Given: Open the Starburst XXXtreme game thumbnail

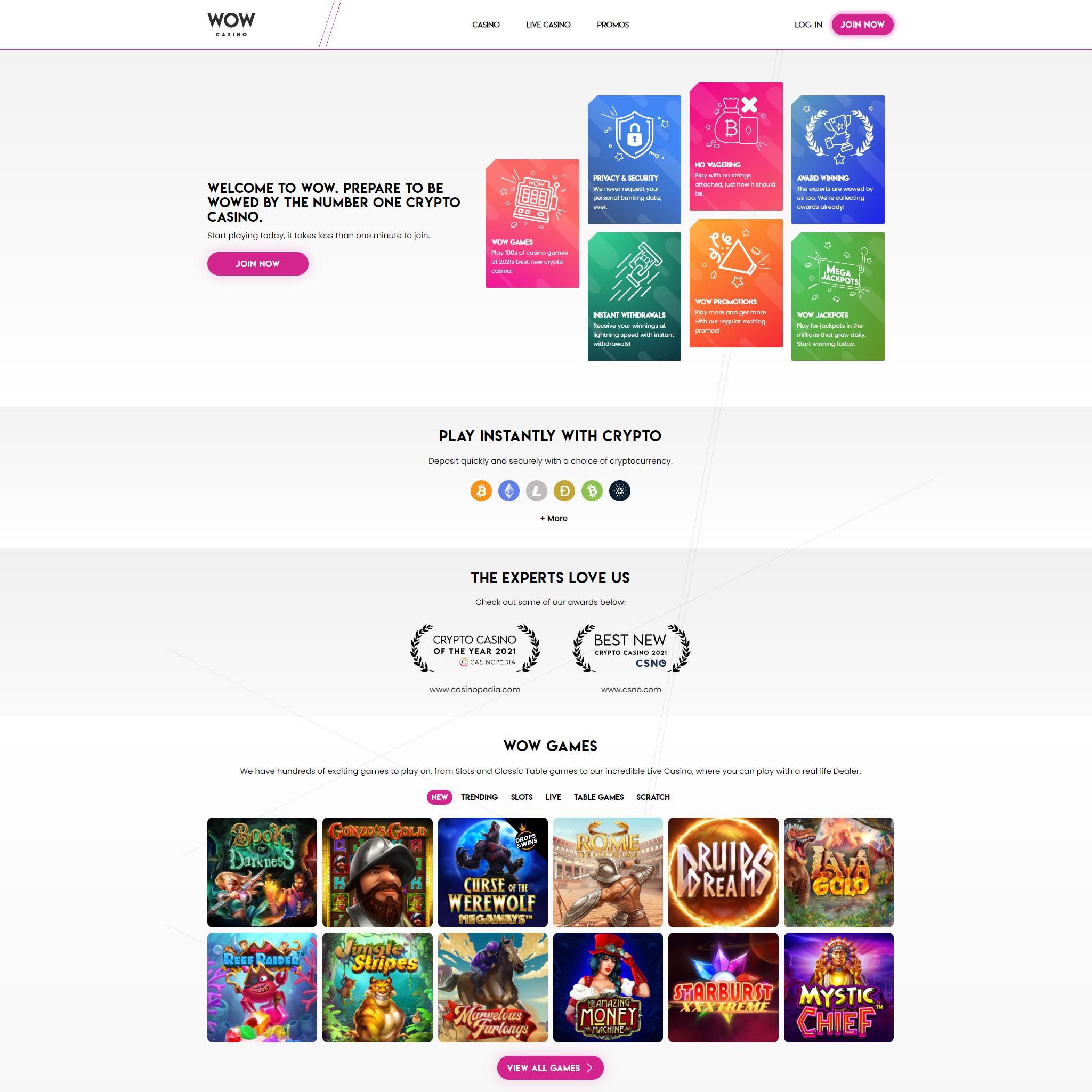Looking at the screenshot, I should pos(723,988).
